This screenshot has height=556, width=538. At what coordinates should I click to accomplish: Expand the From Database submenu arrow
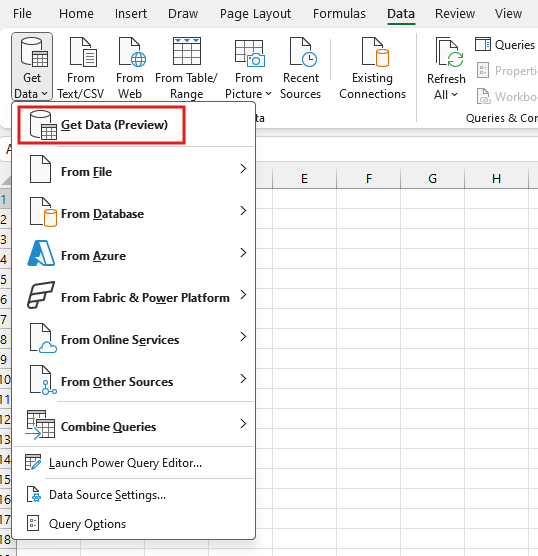coord(243,211)
